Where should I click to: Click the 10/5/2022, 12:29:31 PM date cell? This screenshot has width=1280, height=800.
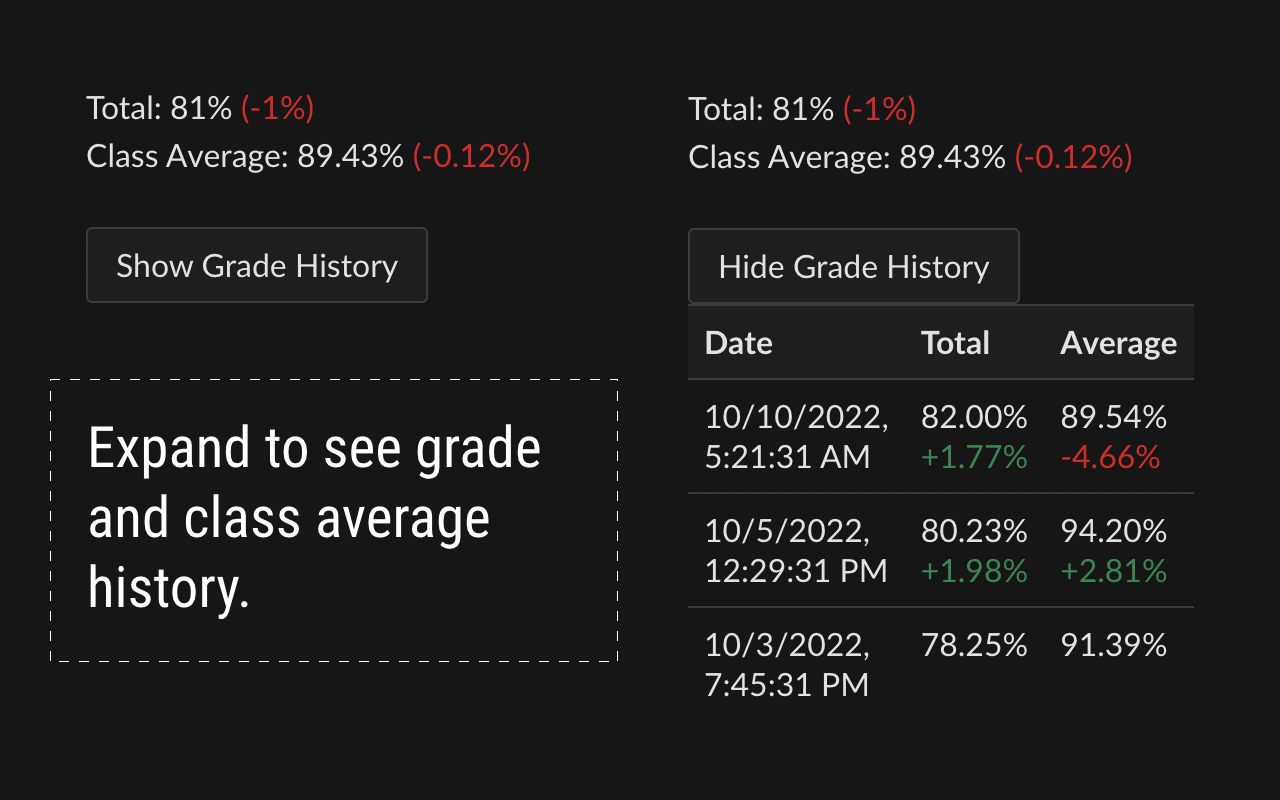[x=796, y=550]
